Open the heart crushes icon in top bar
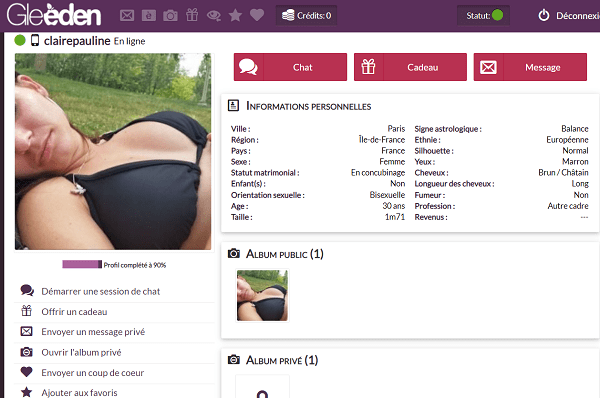Image resolution: width=600 pixels, height=398 pixels. (257, 15)
